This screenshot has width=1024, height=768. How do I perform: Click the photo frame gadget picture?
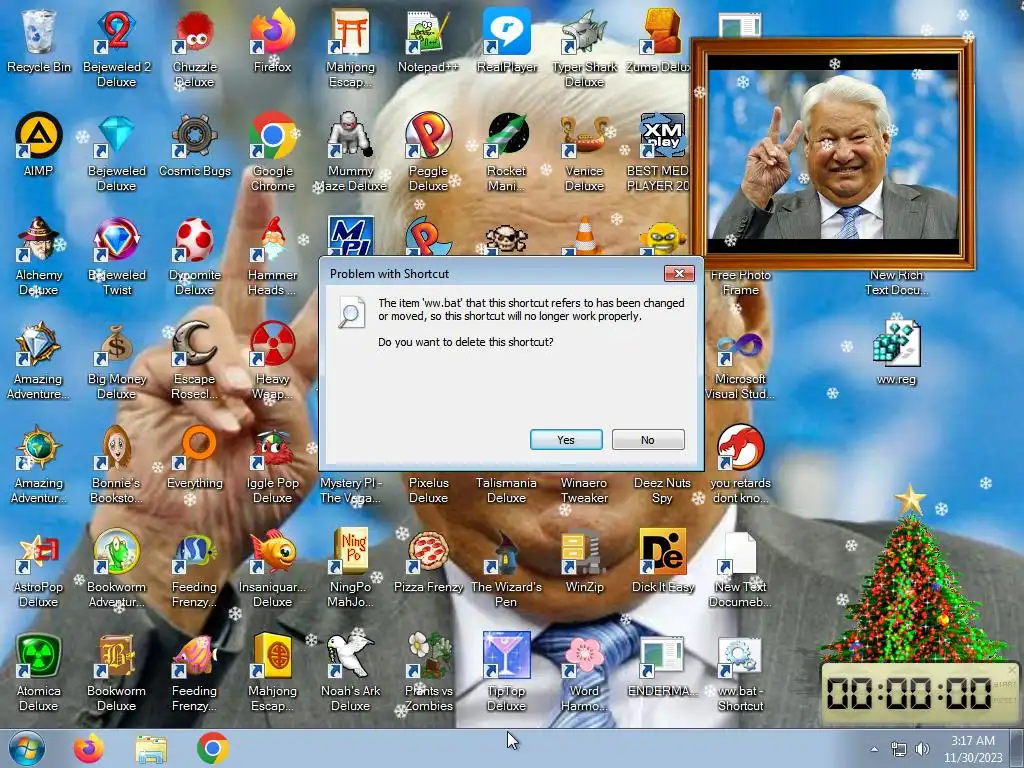click(x=833, y=153)
